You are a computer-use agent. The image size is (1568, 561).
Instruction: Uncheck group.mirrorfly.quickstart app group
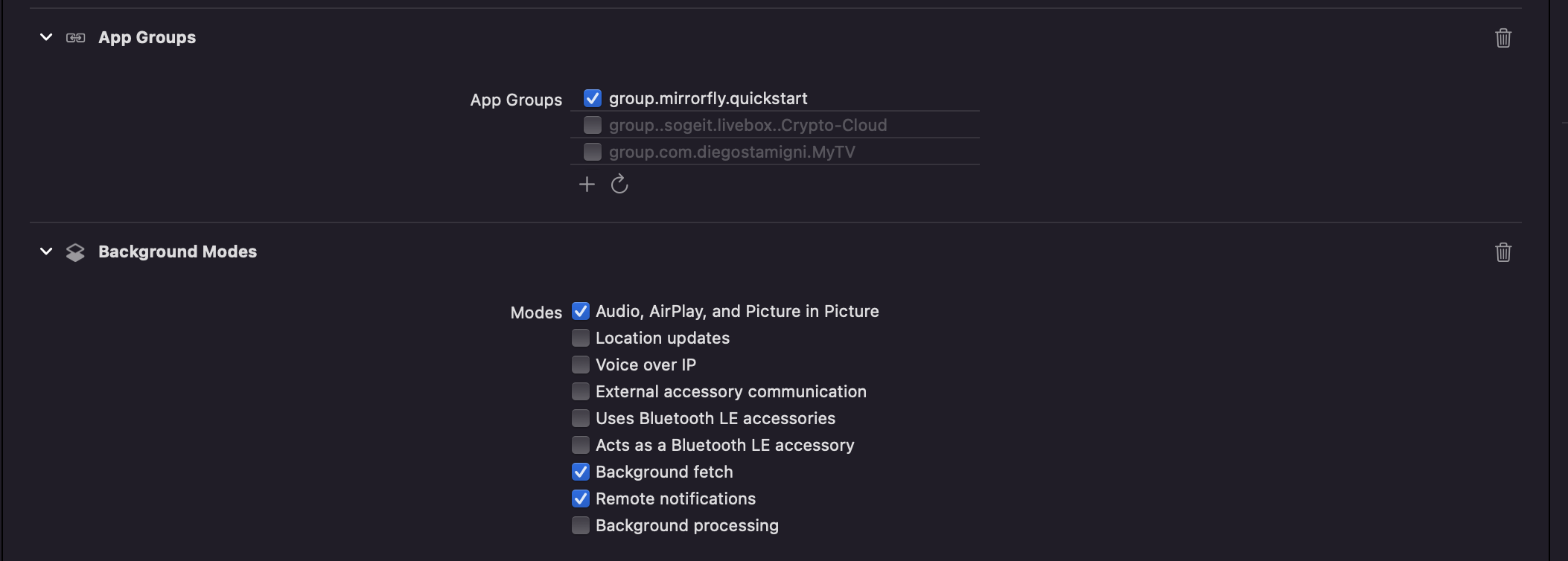(593, 98)
